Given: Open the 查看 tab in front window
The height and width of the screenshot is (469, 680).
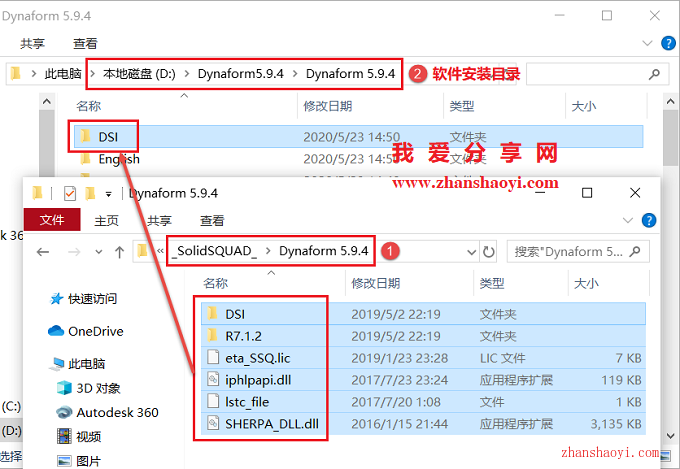Looking at the screenshot, I should [212, 221].
